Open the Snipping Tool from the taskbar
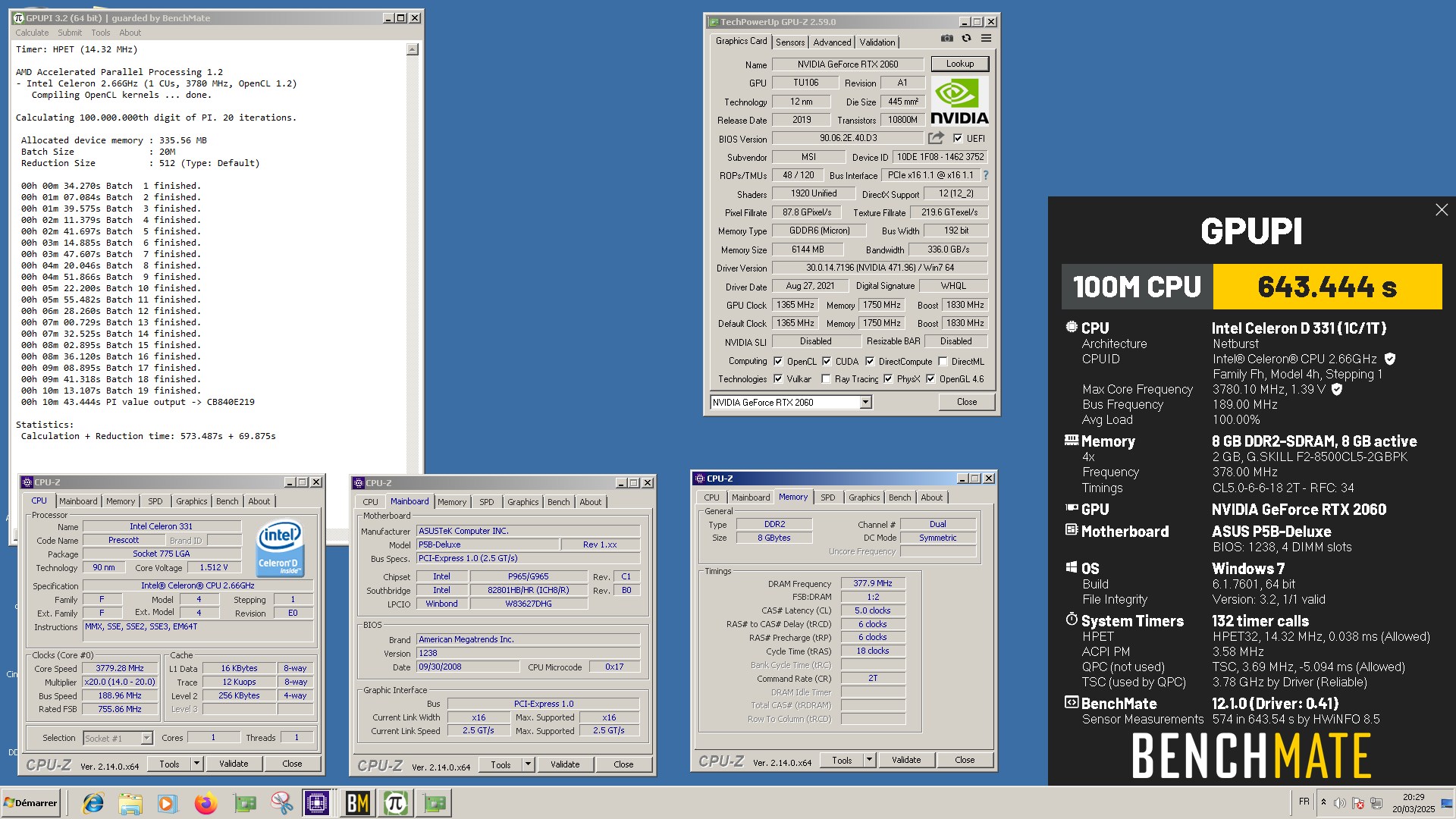The image size is (1456, 819). coord(281,803)
